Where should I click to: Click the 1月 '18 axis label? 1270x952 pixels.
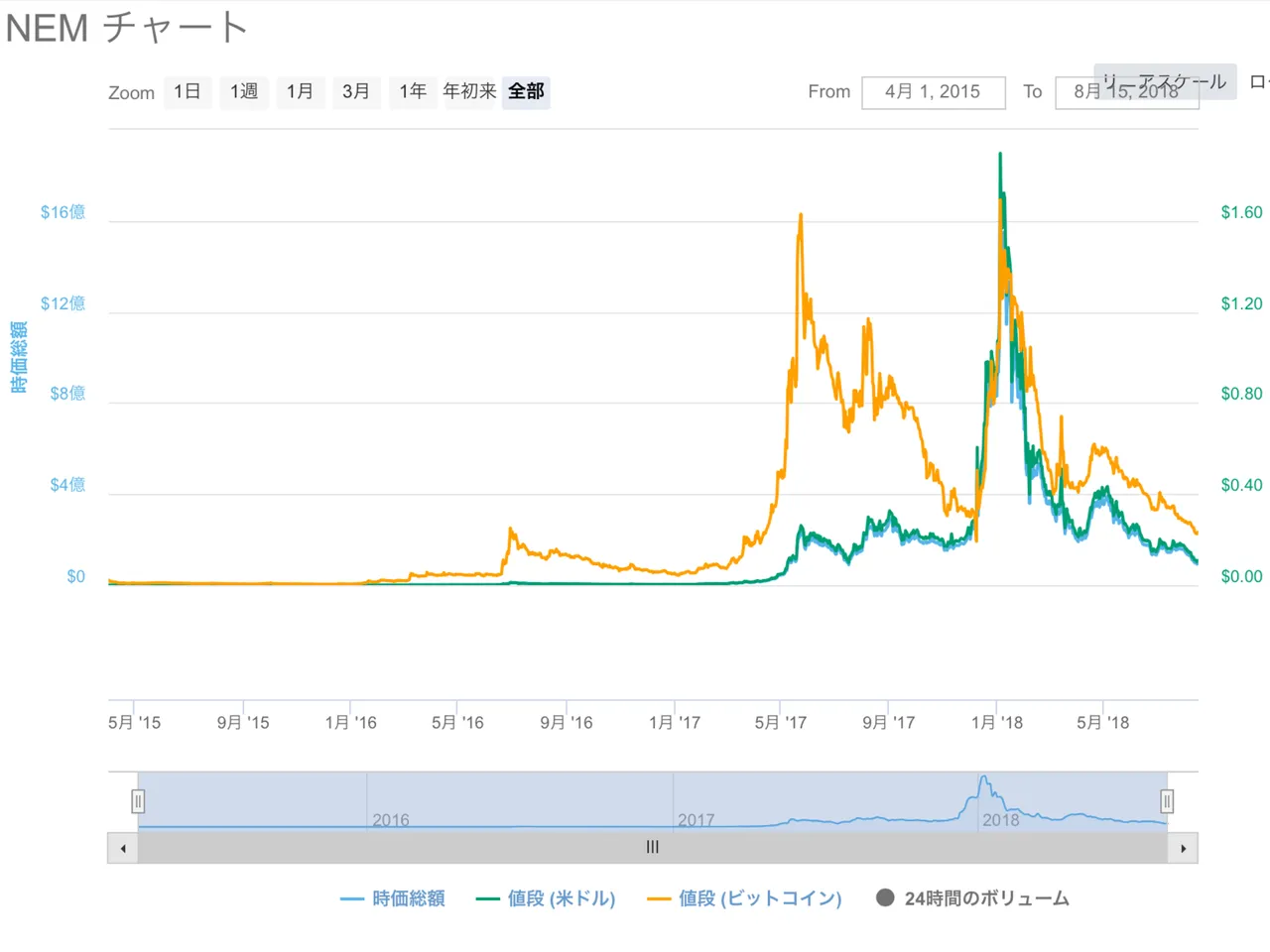pyautogui.click(x=997, y=723)
